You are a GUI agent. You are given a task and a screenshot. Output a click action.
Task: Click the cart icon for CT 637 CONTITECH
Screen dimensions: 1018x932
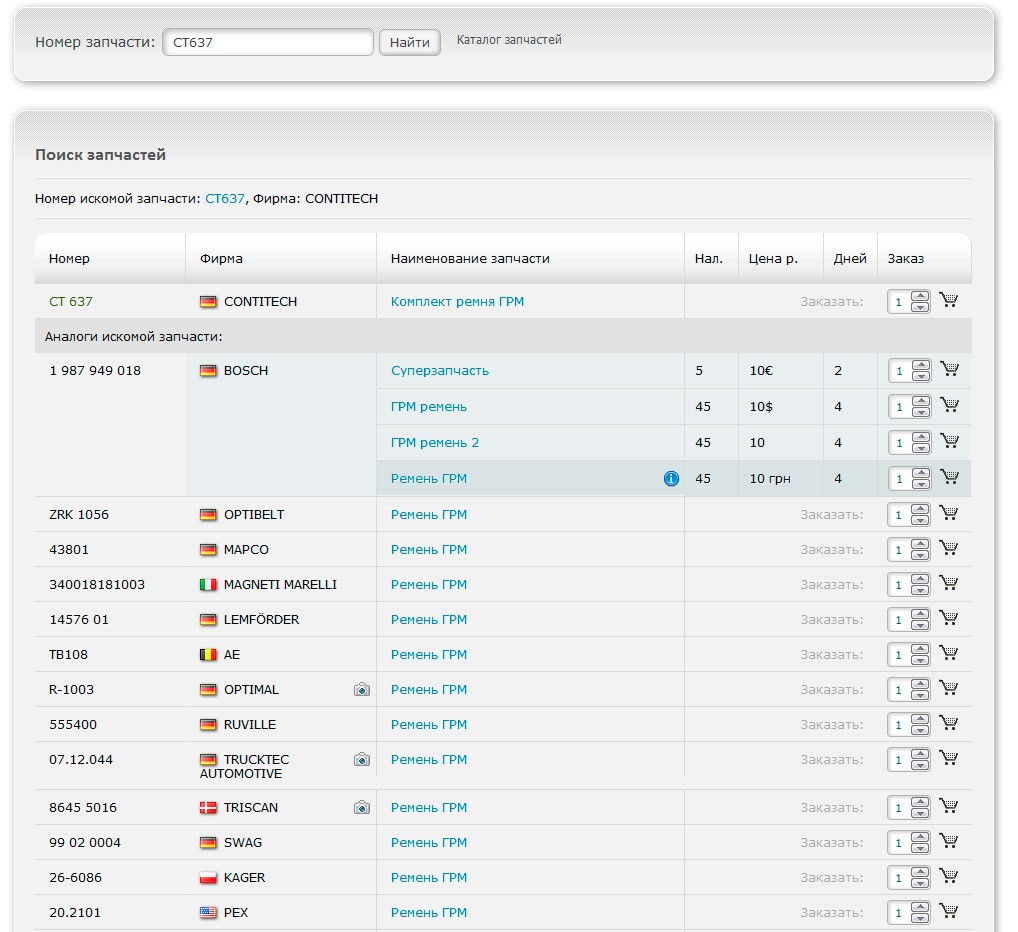click(949, 300)
